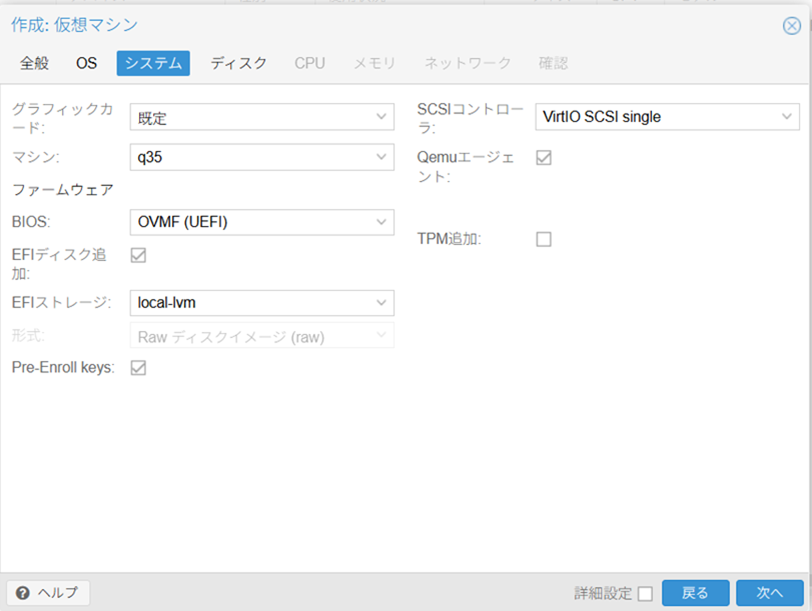Click the 既定 graphics card field
812x611 pixels.
click(x=262, y=117)
